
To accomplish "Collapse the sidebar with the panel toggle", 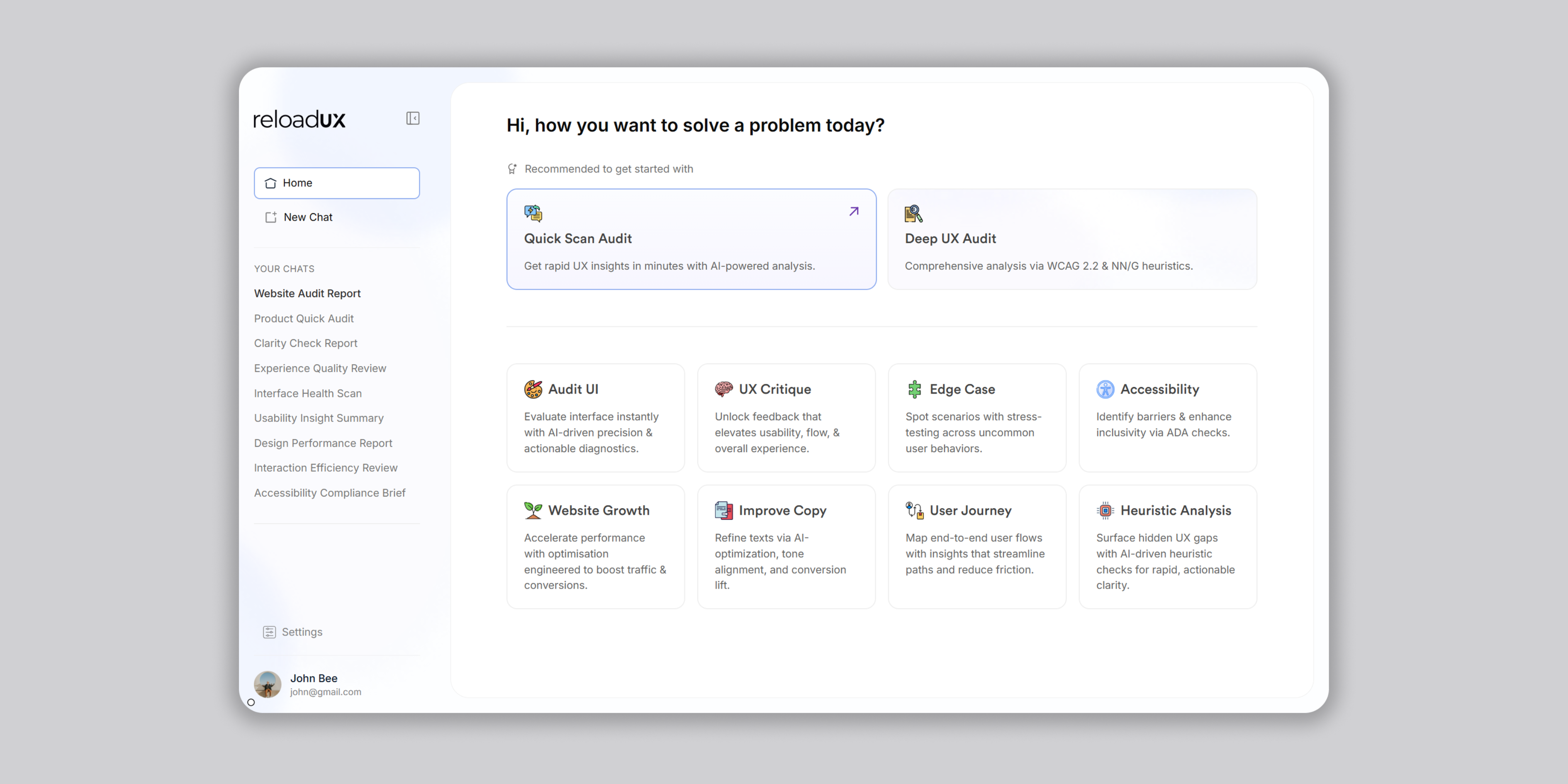I will tap(413, 117).
